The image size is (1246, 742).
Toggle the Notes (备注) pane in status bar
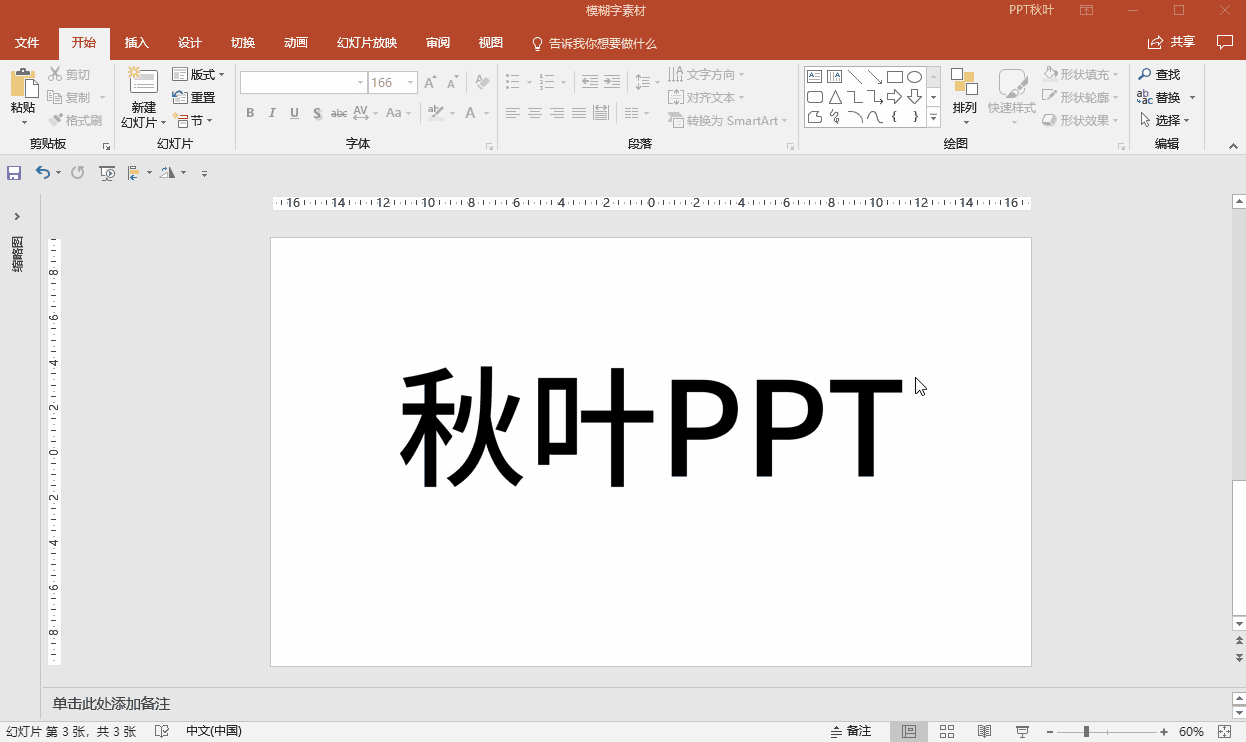pyautogui.click(x=851, y=731)
